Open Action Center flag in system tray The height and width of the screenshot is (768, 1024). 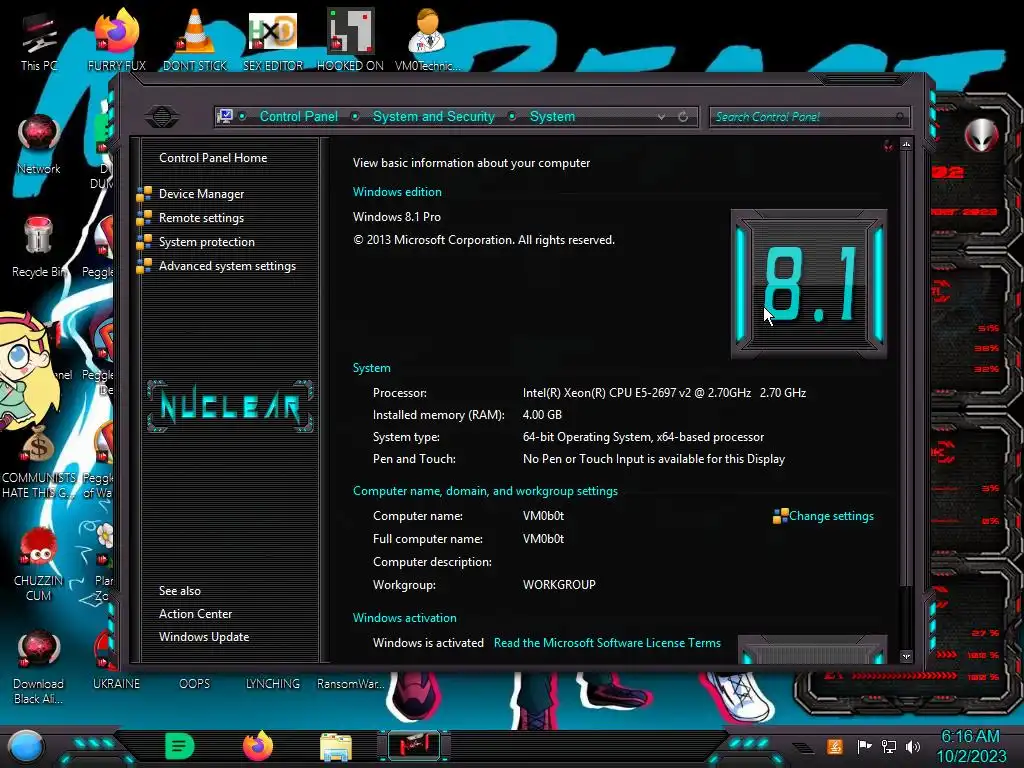pos(865,746)
